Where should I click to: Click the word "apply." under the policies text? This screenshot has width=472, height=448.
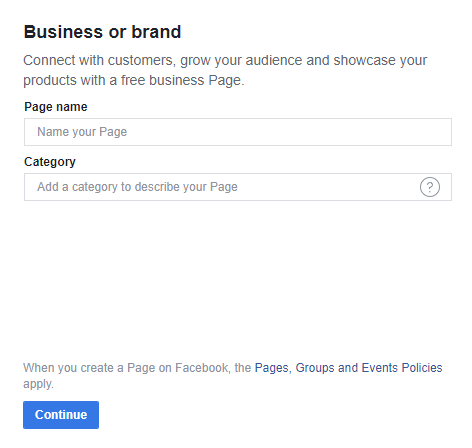click(38, 384)
